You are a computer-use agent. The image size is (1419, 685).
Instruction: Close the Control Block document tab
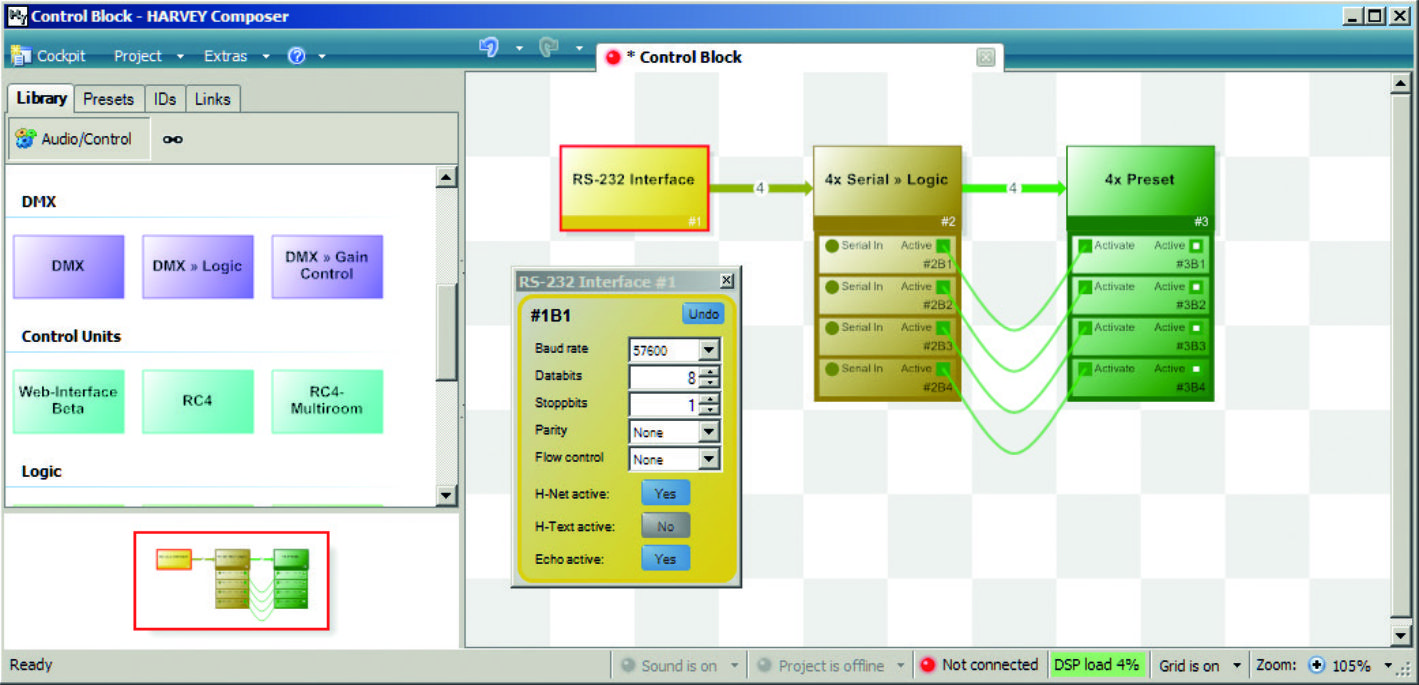click(986, 58)
